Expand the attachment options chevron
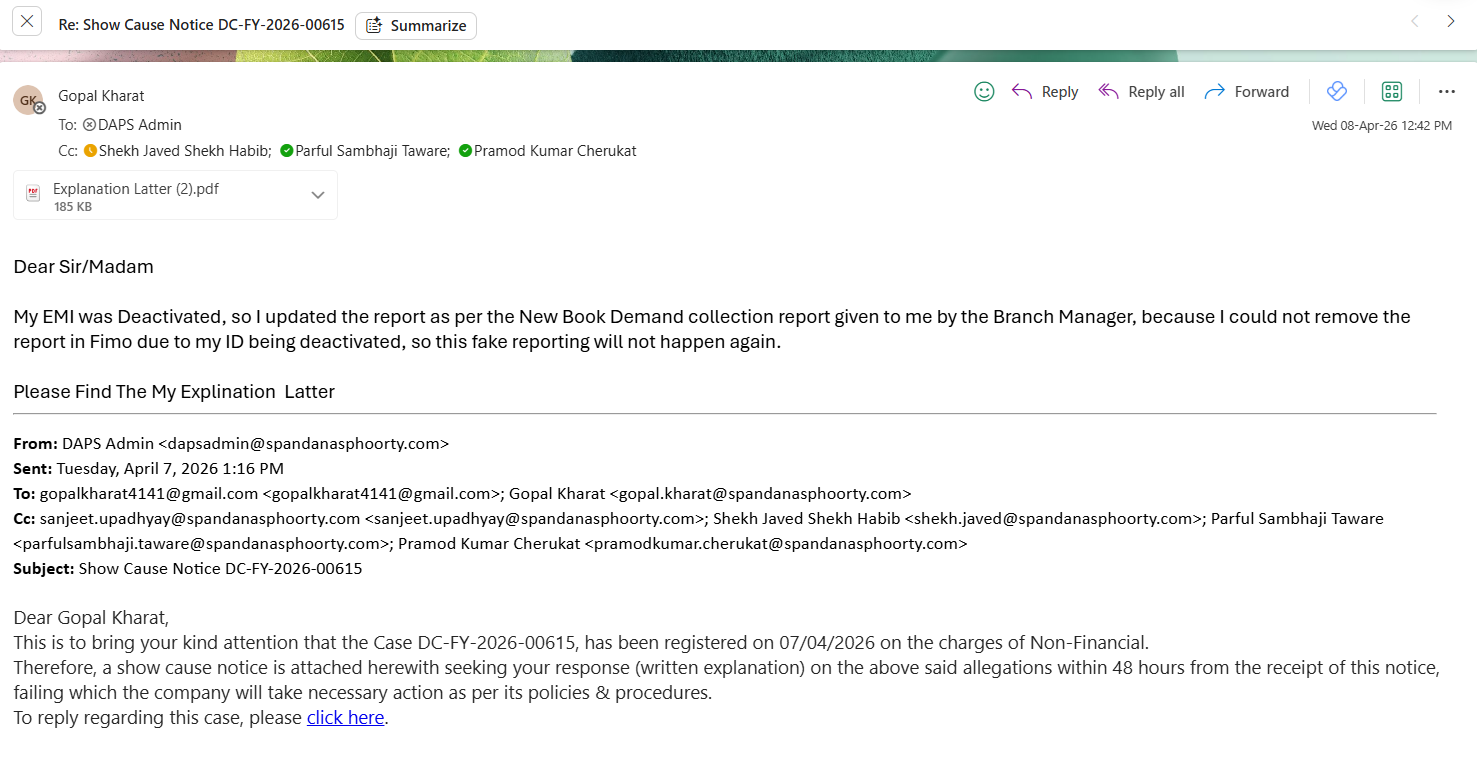The width and height of the screenshot is (1477, 762). click(318, 195)
